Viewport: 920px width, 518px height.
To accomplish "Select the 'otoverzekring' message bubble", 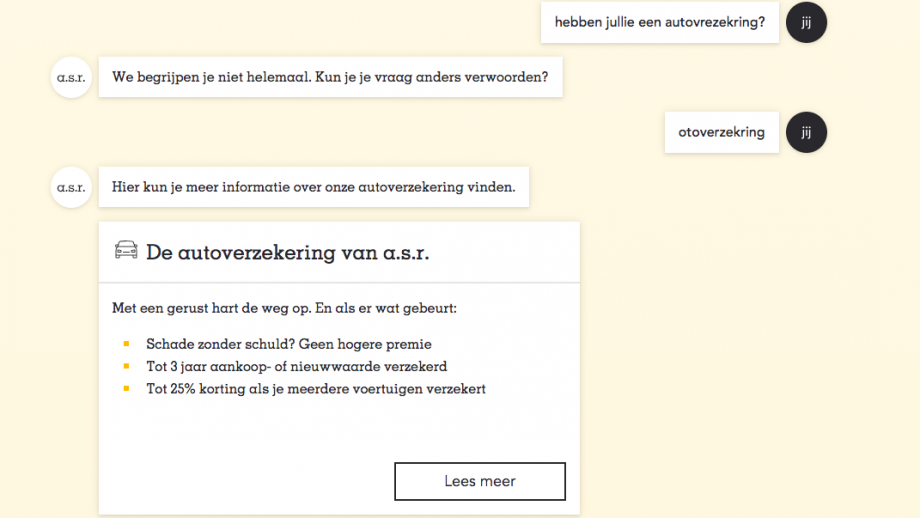I will (722, 133).
